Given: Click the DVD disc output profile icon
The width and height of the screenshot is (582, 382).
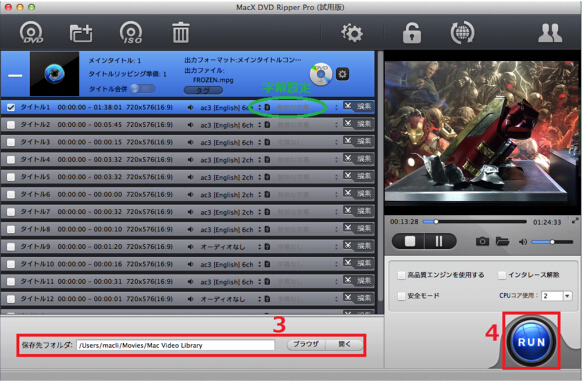Looking at the screenshot, I should coord(321,74).
